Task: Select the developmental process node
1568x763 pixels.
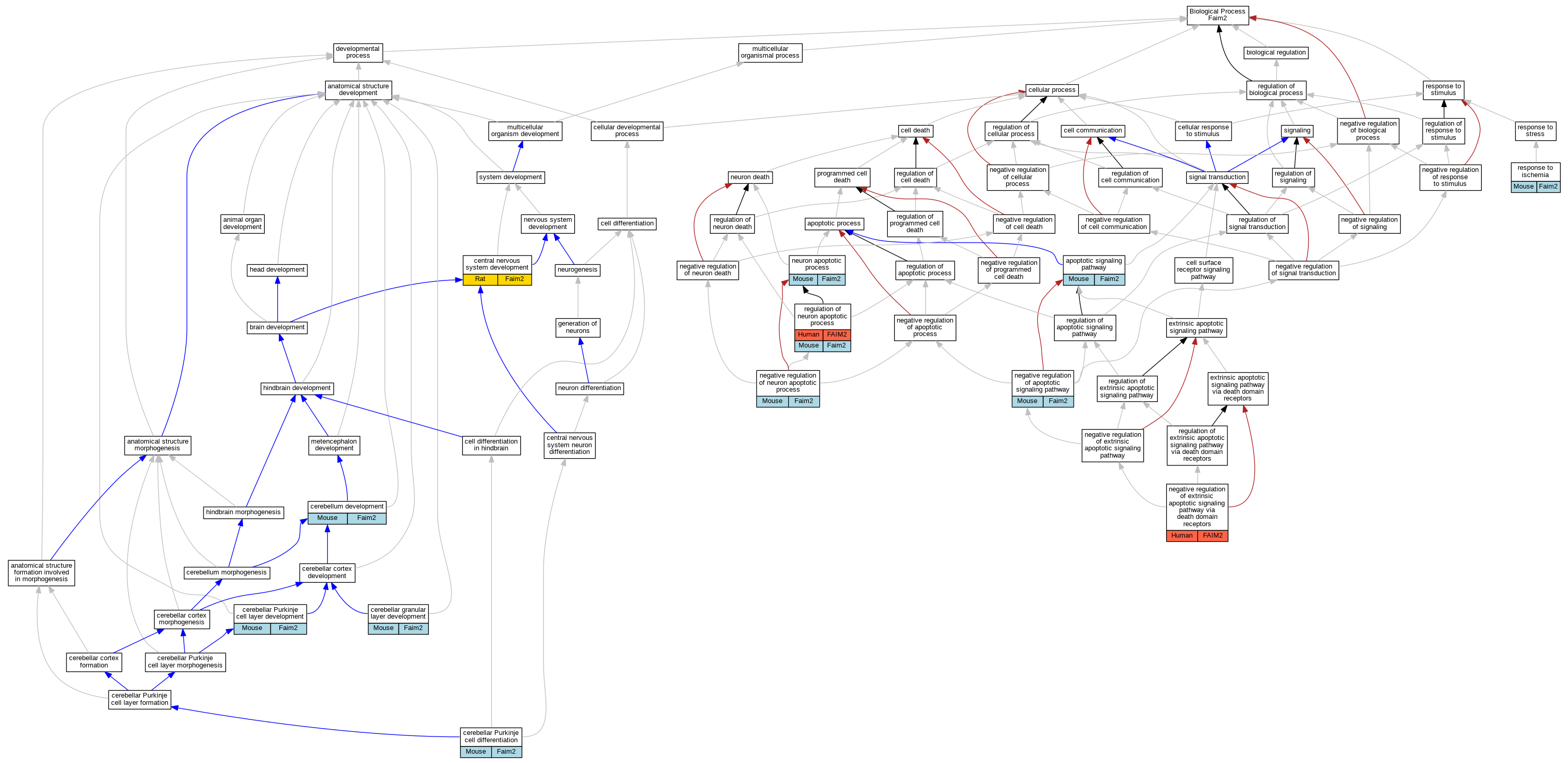Action: (358, 52)
